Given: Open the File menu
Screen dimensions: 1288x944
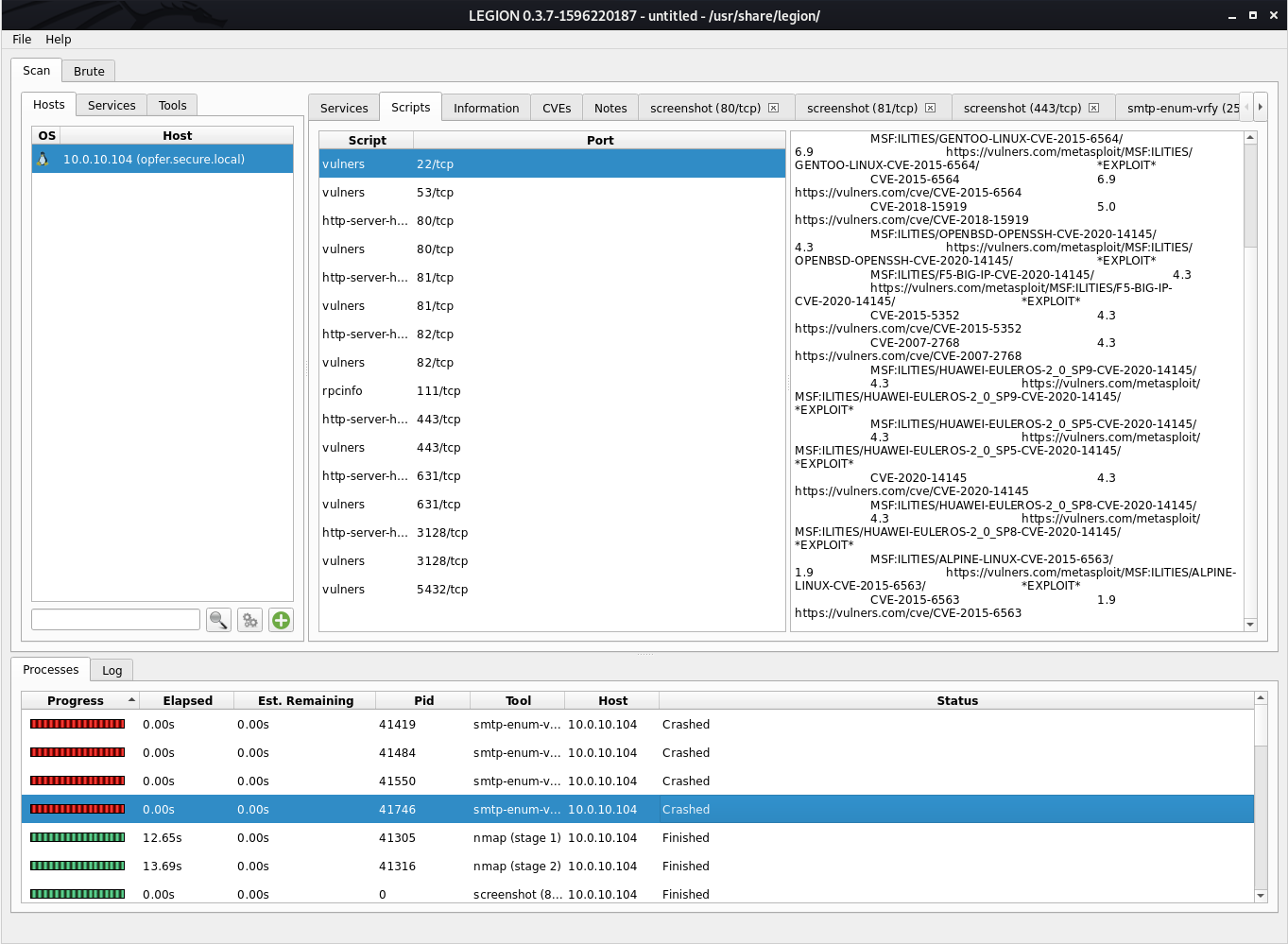Looking at the screenshot, I should tap(22, 39).
